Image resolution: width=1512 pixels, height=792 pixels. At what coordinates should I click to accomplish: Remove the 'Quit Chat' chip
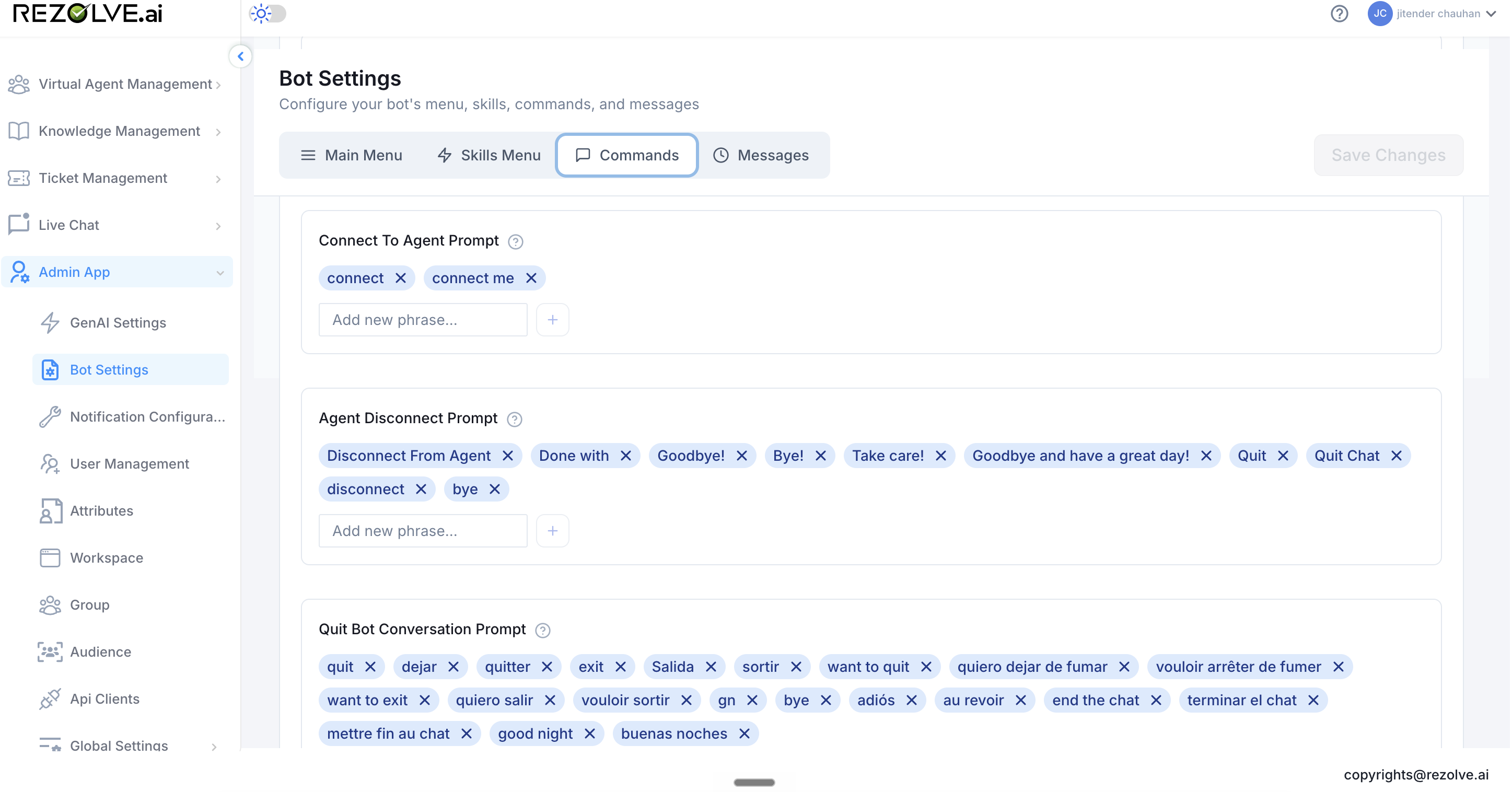1397,456
